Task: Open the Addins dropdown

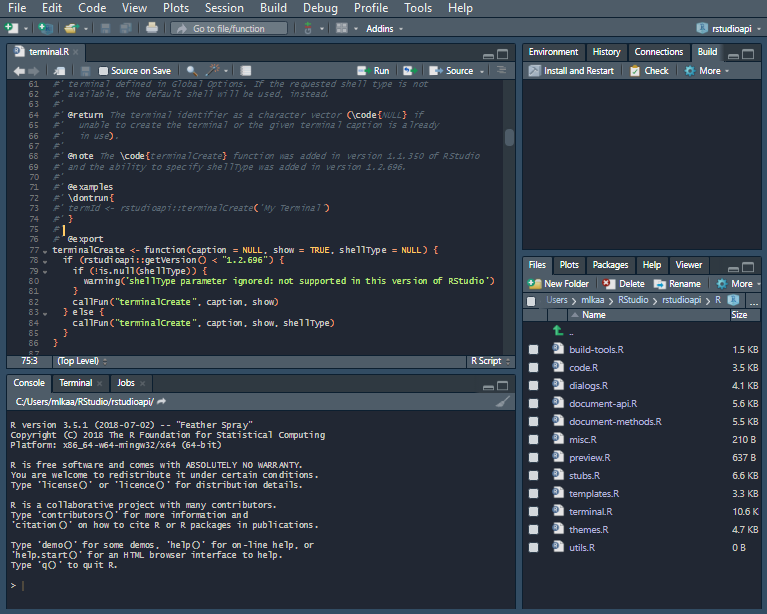Action: (383, 28)
